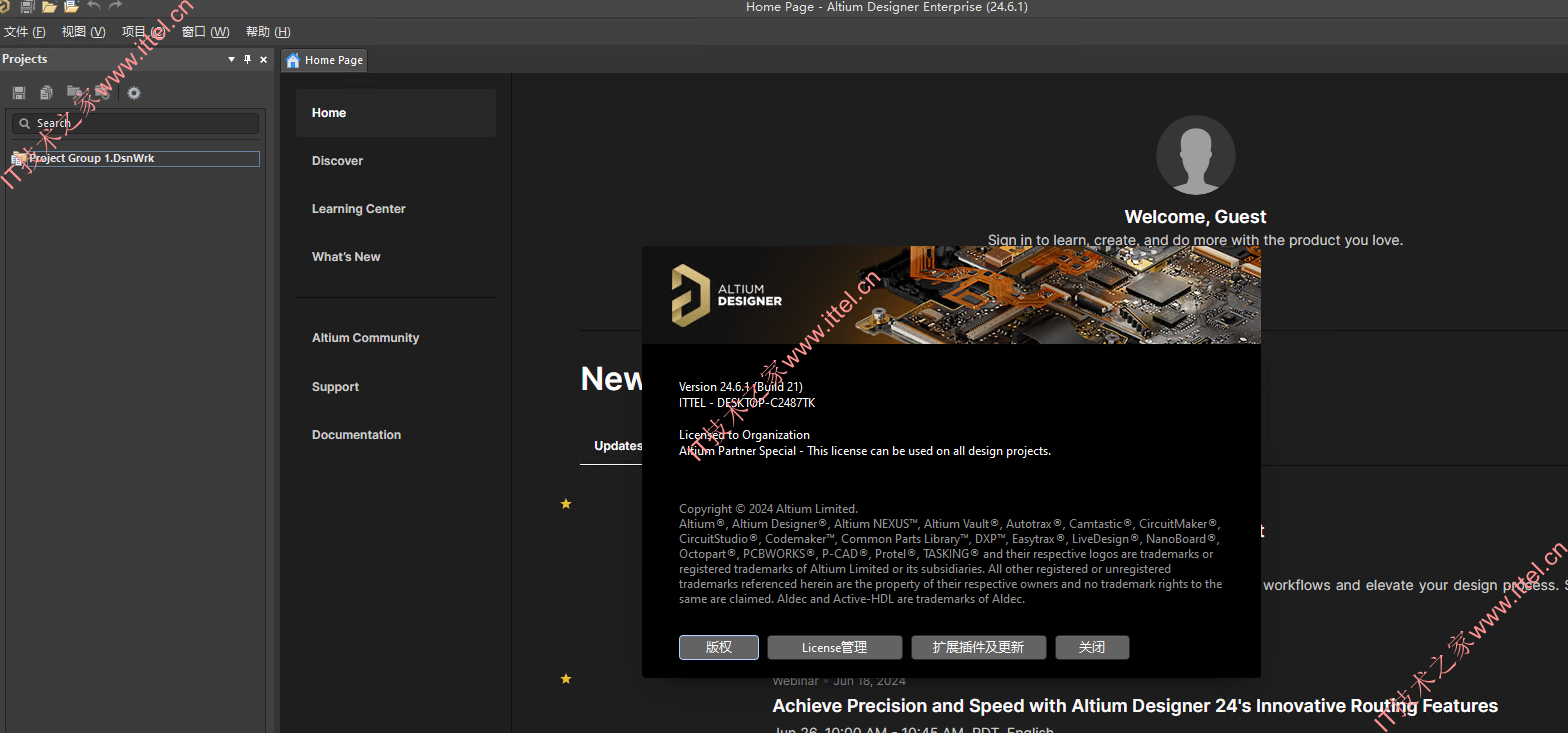
Task: Click the Guest user avatar
Action: click(x=1195, y=155)
